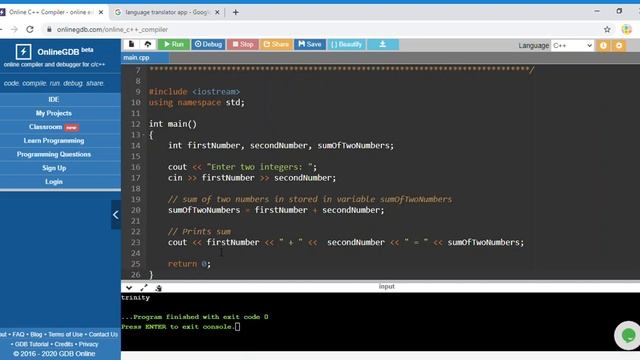Open the Language dropdown showing C++

(x=572, y=45)
